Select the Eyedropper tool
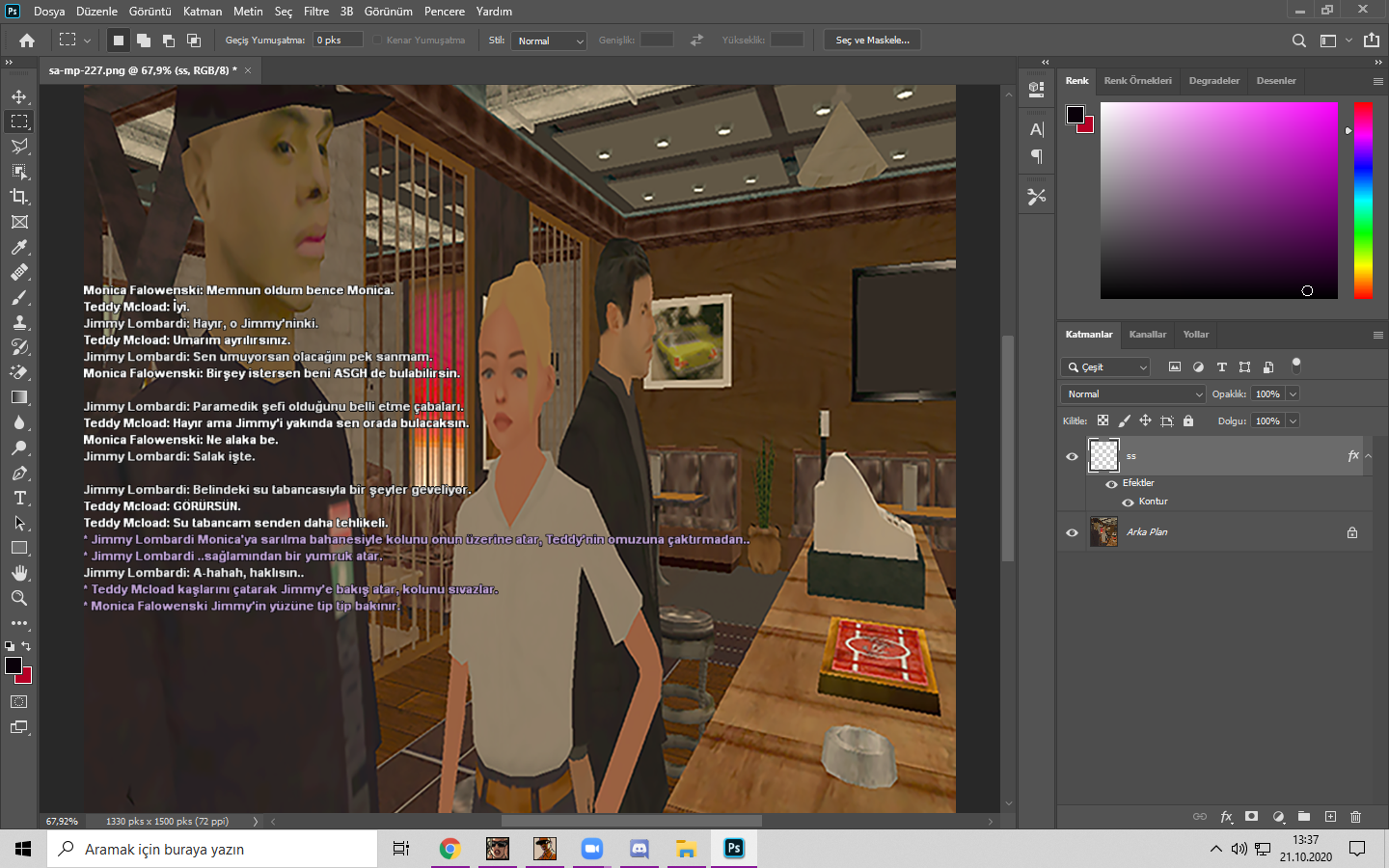 click(x=19, y=247)
